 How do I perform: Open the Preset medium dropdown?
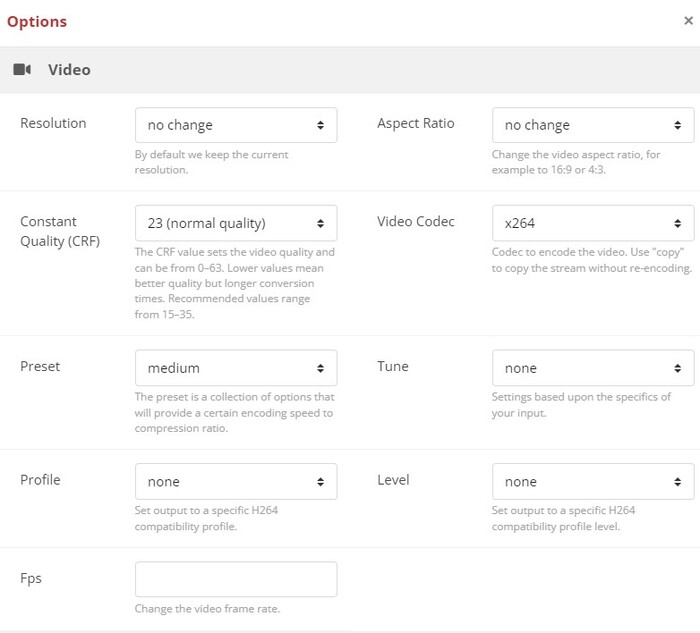click(x=236, y=368)
